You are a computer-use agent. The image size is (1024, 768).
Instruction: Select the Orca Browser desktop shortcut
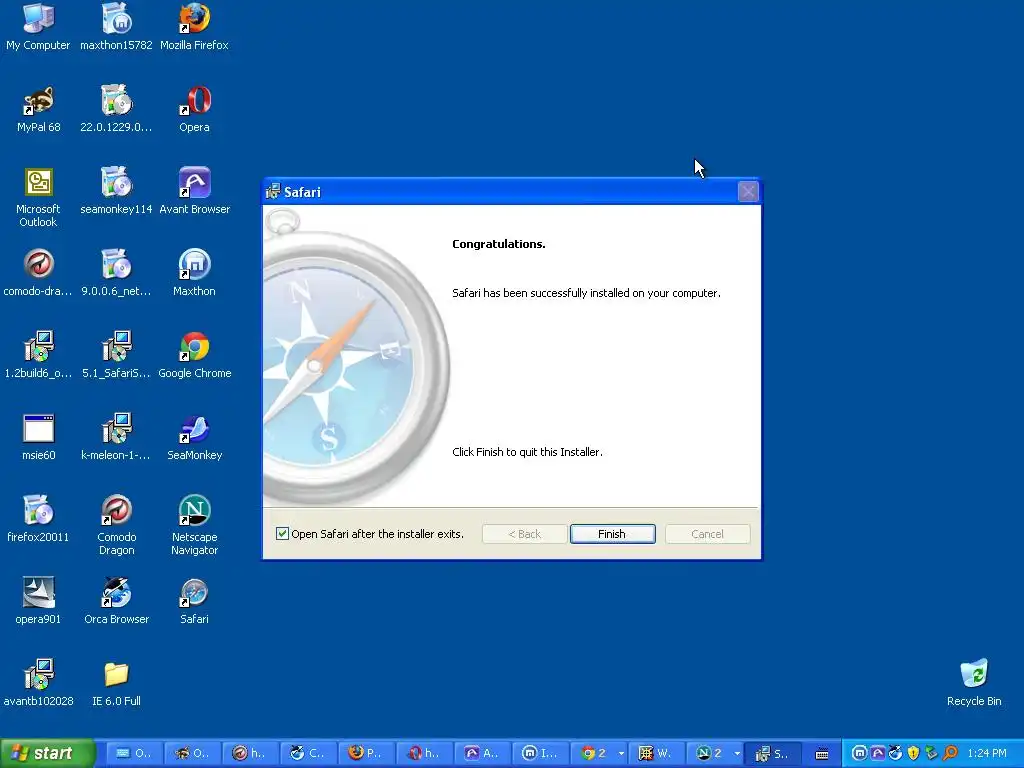point(116,601)
